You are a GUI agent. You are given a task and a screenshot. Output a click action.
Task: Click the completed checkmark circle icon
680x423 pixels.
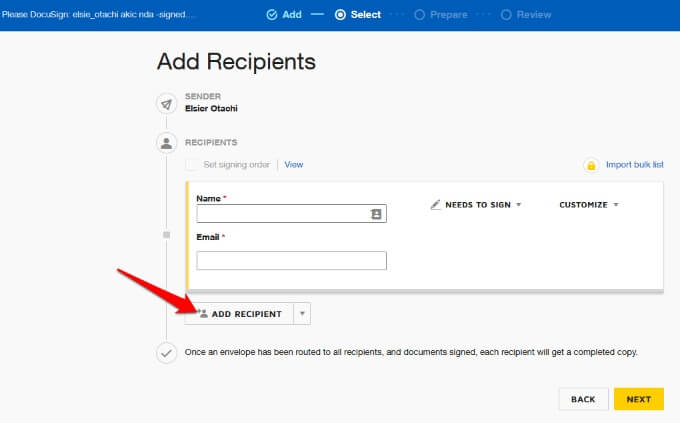pyautogui.click(x=167, y=353)
